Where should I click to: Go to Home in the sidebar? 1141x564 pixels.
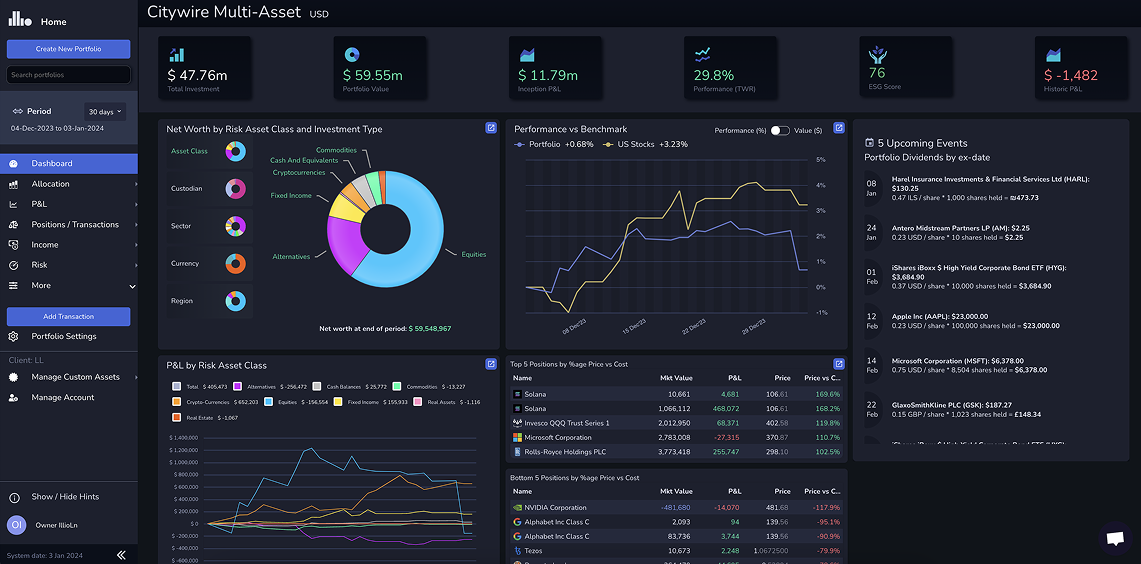click(x=53, y=22)
